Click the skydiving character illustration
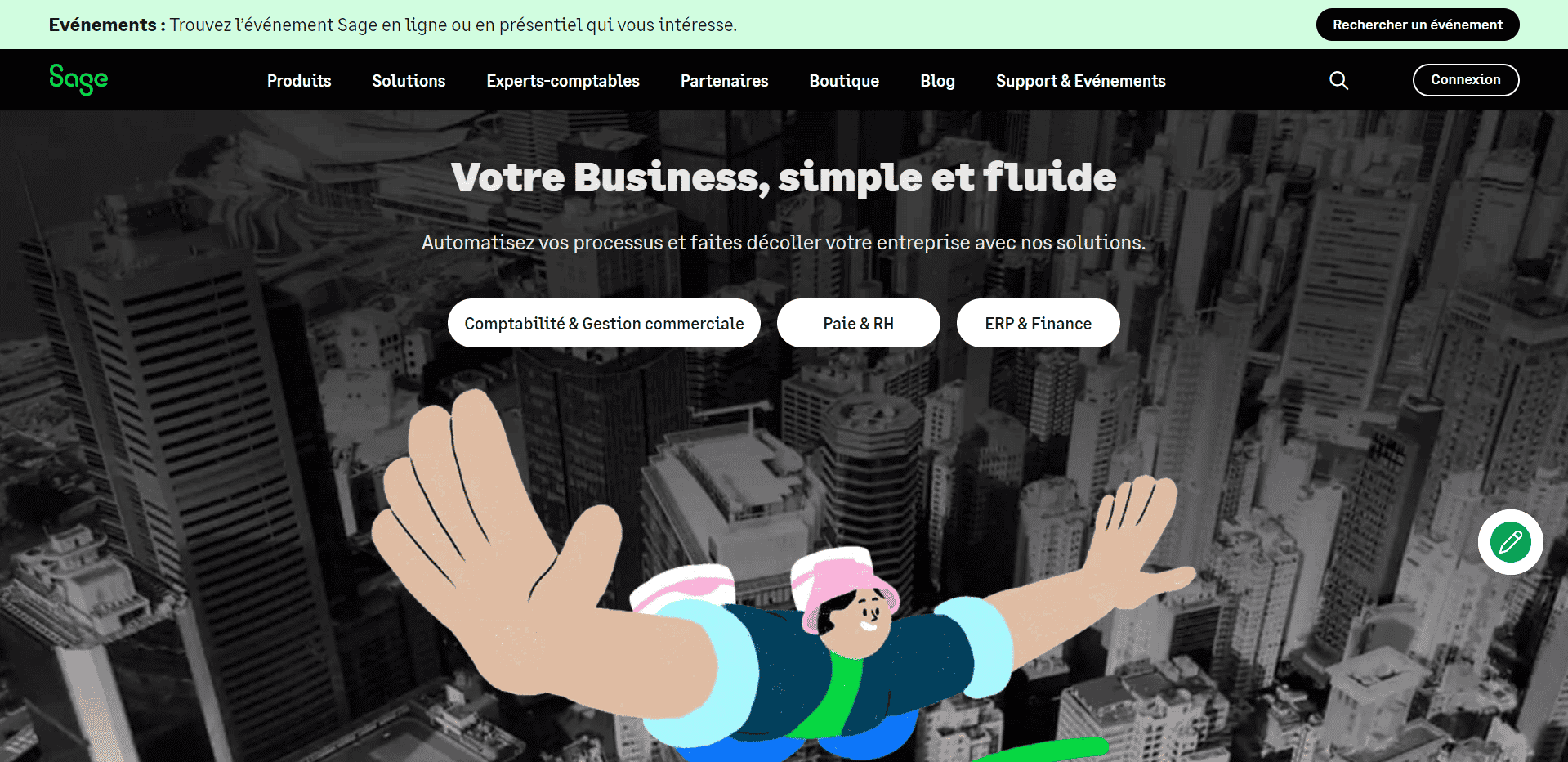 [x=783, y=589]
